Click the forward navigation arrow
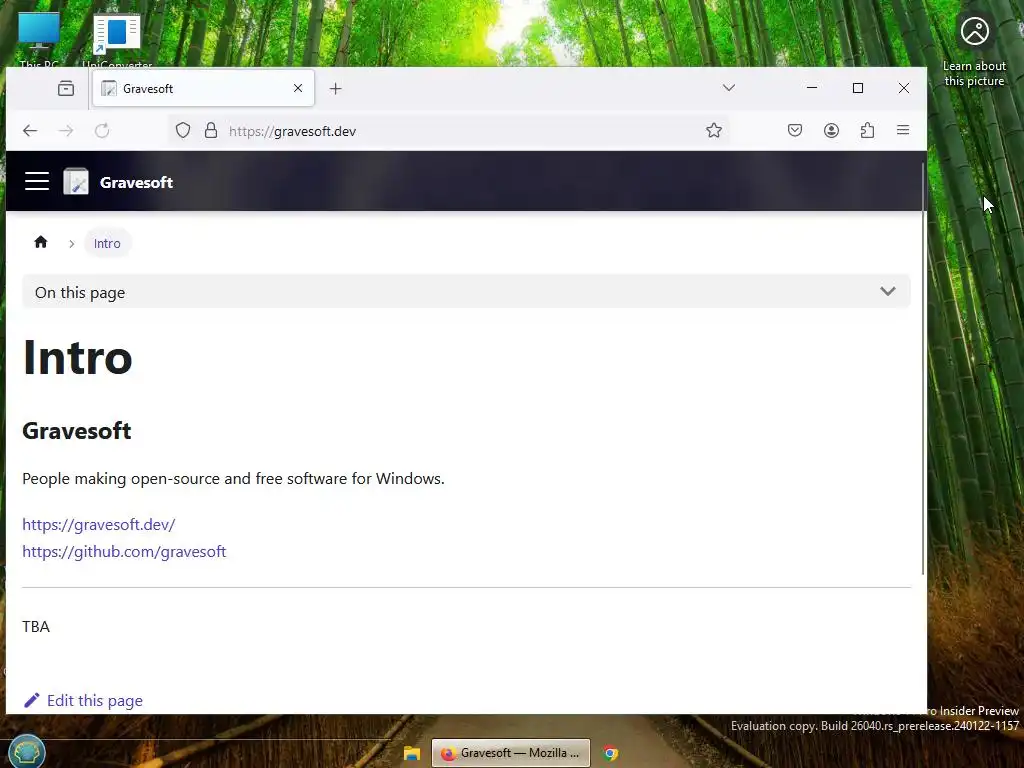 click(66, 131)
